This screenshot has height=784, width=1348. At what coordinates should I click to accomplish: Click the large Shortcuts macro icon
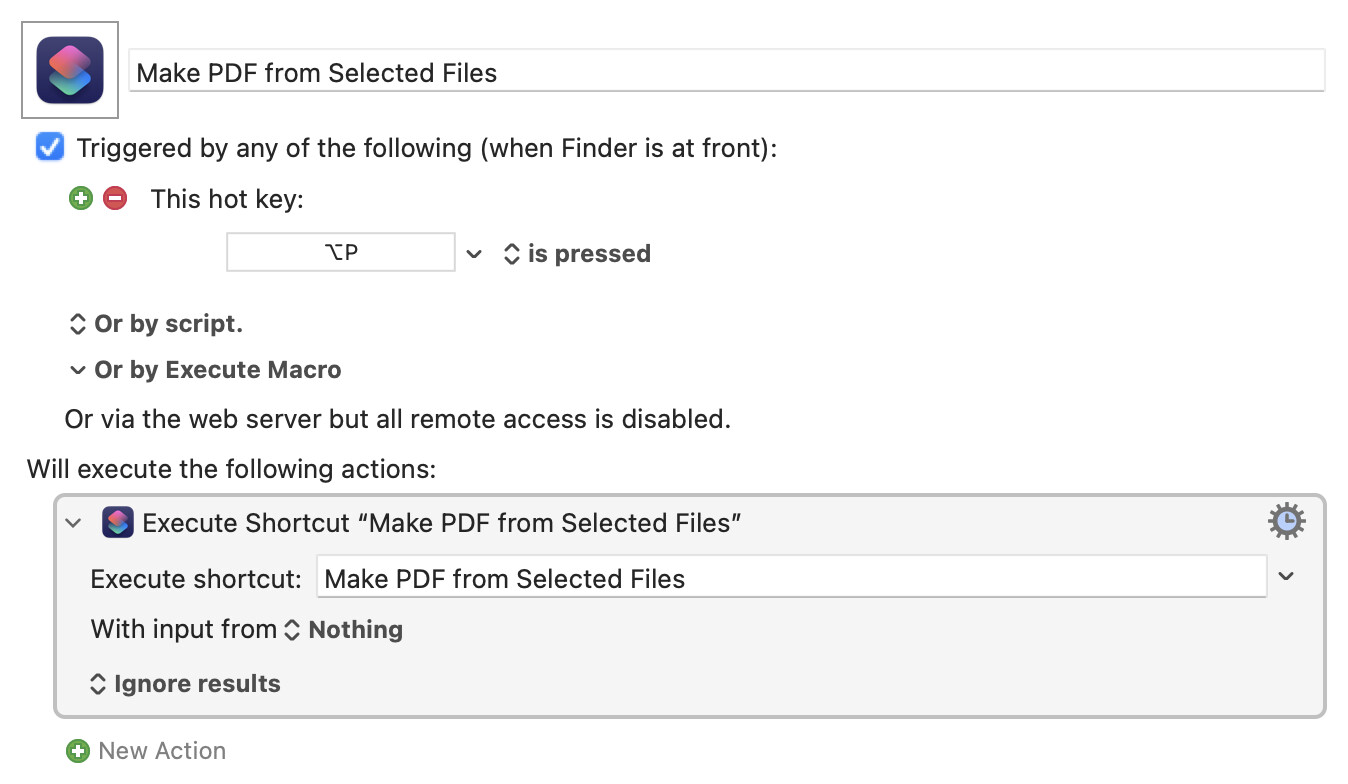tap(70, 70)
